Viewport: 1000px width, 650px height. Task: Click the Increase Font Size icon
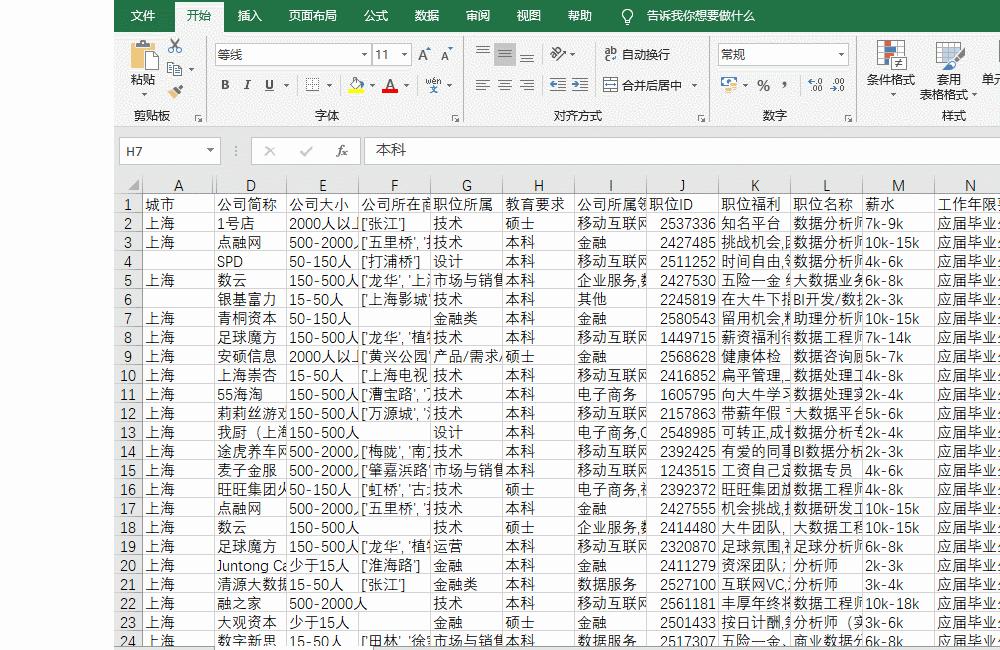click(424, 55)
